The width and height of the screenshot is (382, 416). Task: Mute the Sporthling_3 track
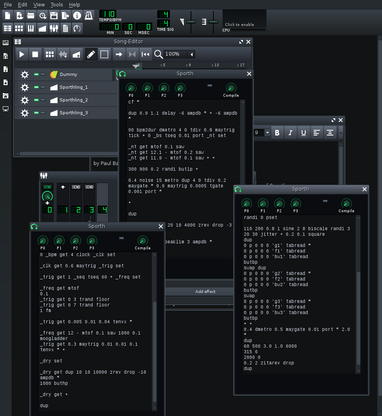coord(36,113)
